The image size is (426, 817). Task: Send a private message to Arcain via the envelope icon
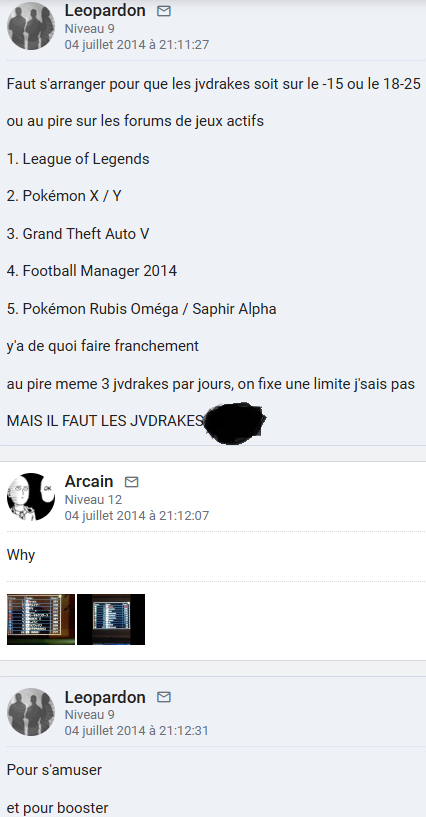(132, 482)
